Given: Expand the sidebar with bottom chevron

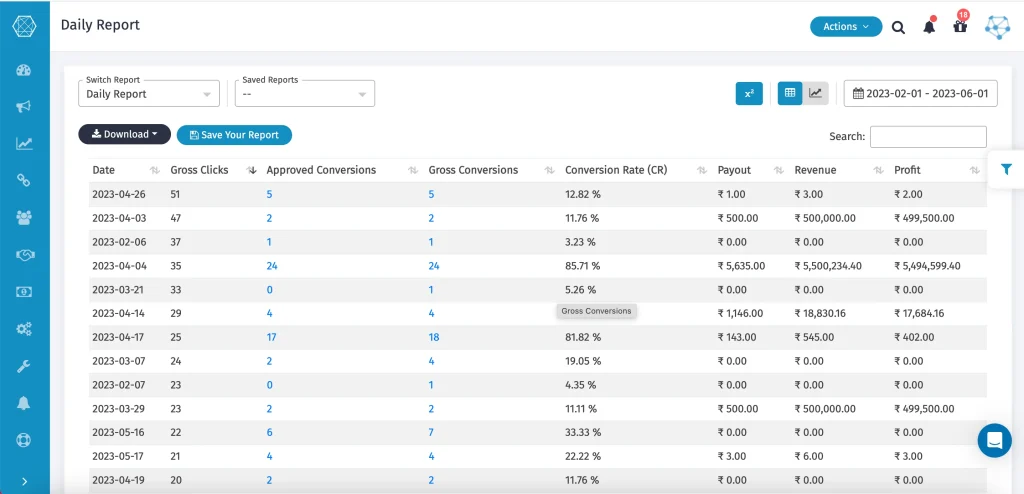Looking at the screenshot, I should tap(24, 481).
